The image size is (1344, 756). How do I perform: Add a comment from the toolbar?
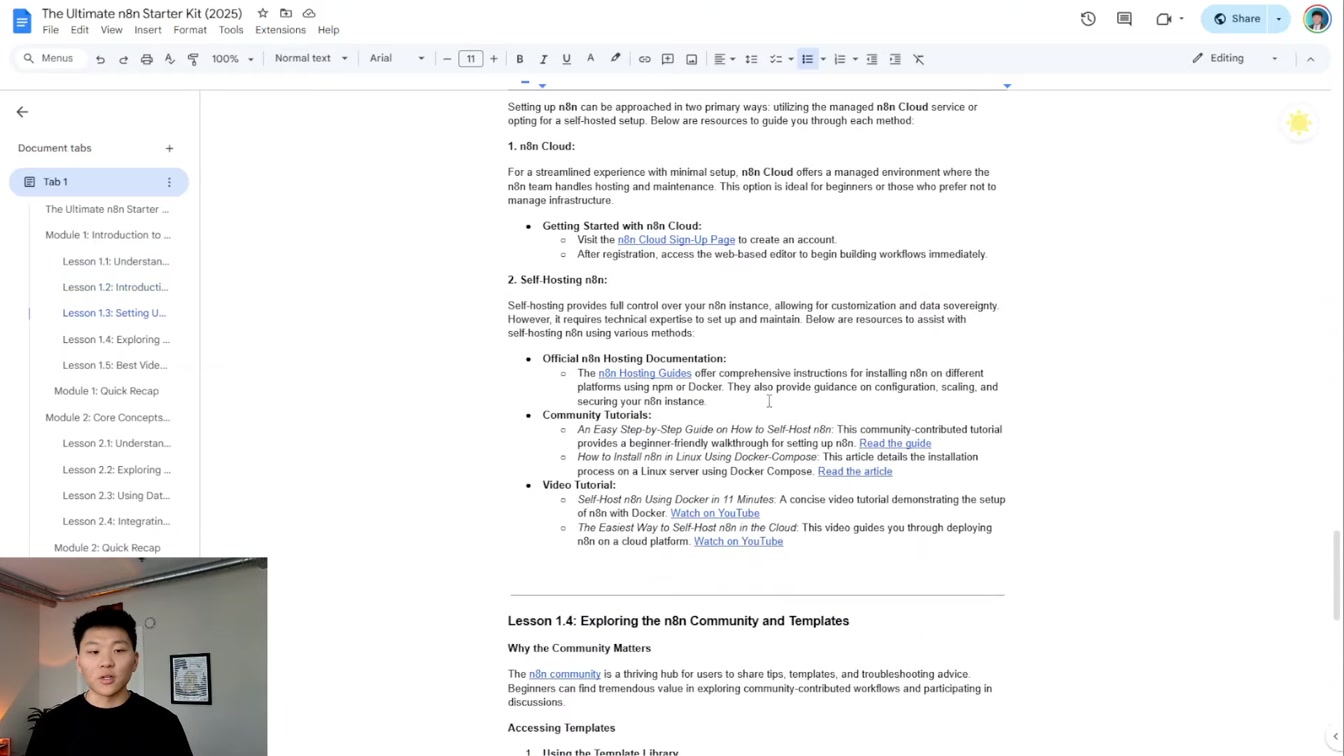click(x=668, y=59)
